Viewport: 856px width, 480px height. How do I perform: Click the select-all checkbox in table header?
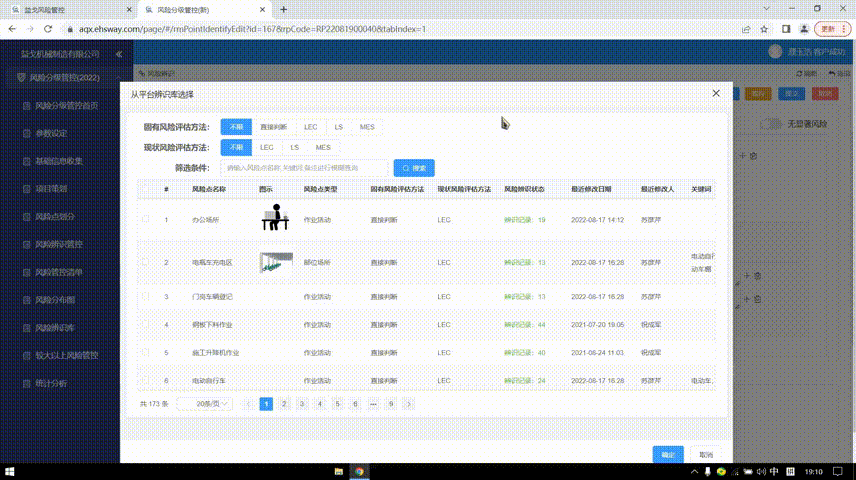pyautogui.click(x=145, y=188)
